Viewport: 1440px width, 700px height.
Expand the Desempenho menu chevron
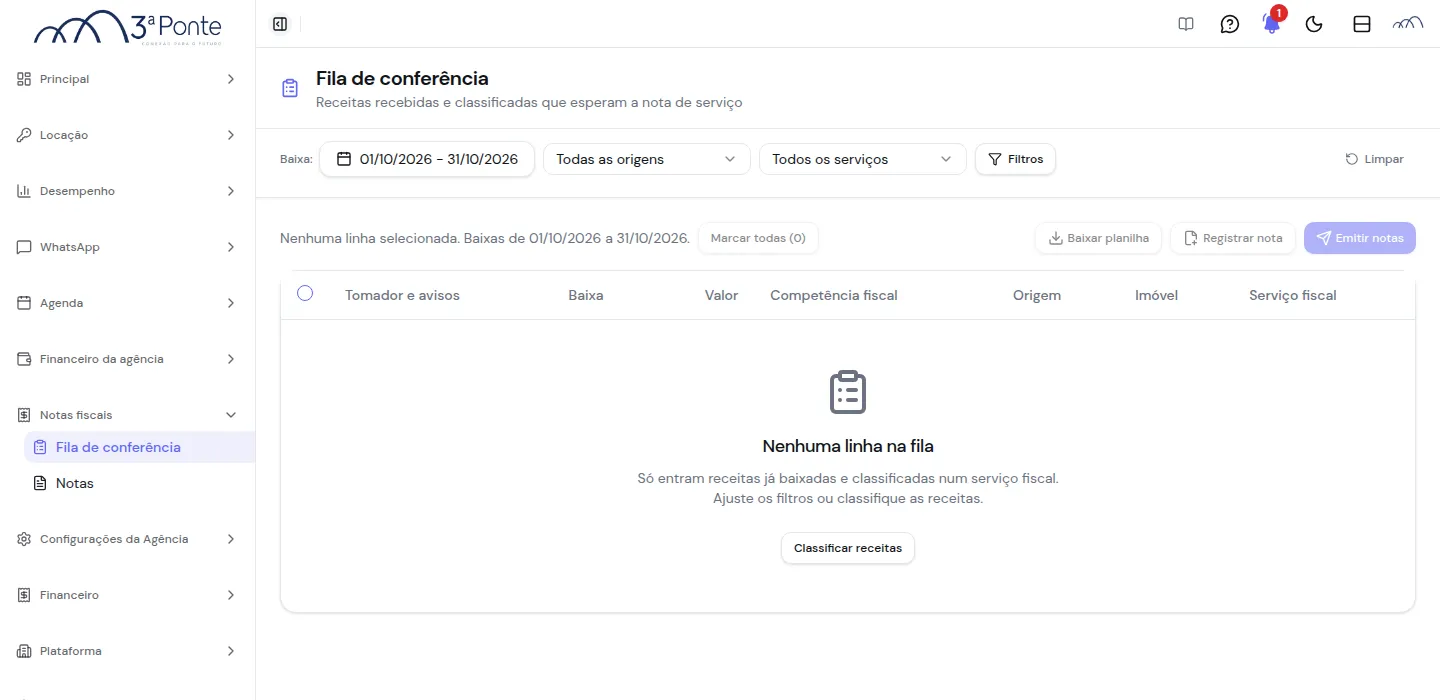pos(231,191)
